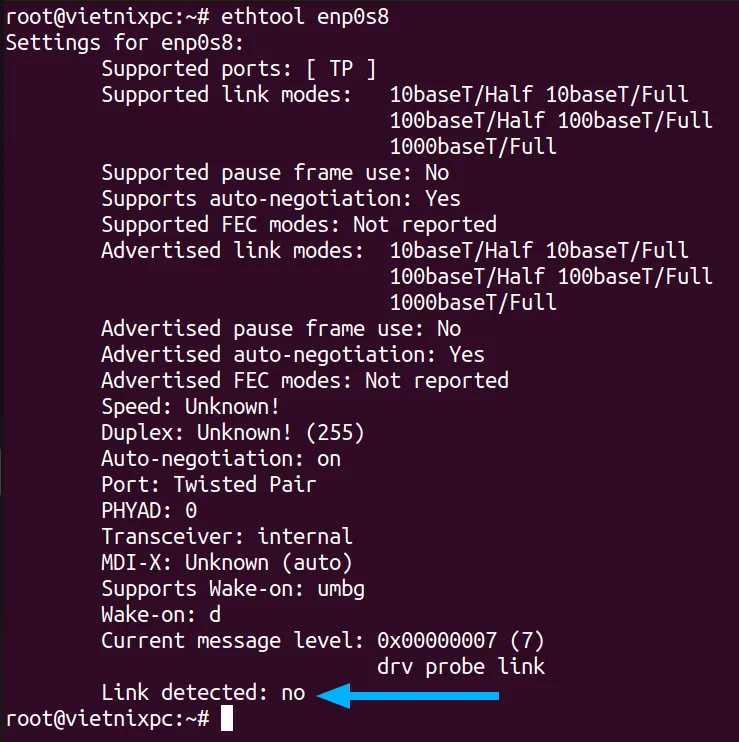The image size is (739, 742).
Task: Click the 'drv probe link' text
Action: (x=461, y=667)
